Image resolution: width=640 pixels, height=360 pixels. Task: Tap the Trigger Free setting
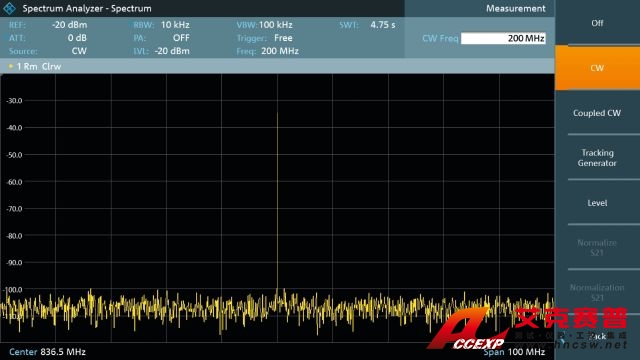(264, 38)
